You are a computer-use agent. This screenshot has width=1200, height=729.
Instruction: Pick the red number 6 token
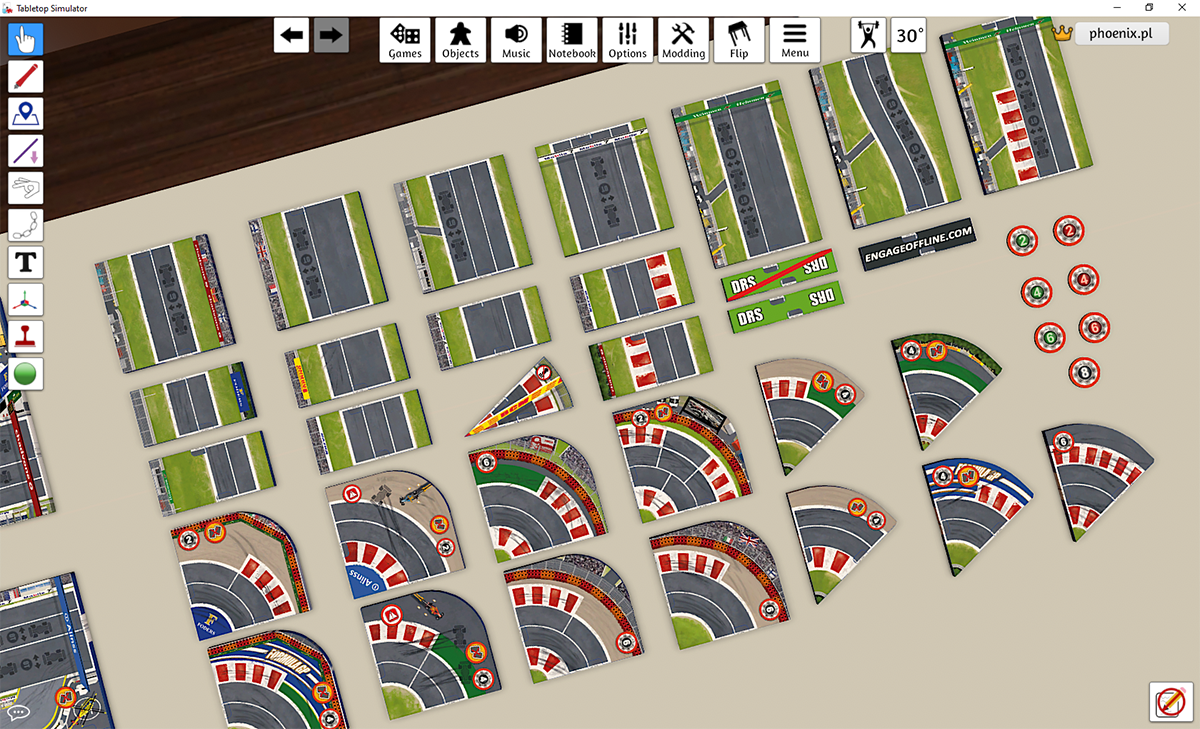[x=1095, y=327]
